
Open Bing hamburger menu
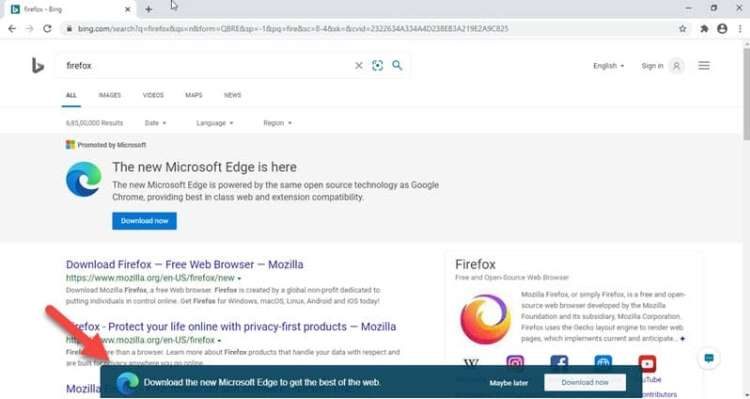[704, 66]
